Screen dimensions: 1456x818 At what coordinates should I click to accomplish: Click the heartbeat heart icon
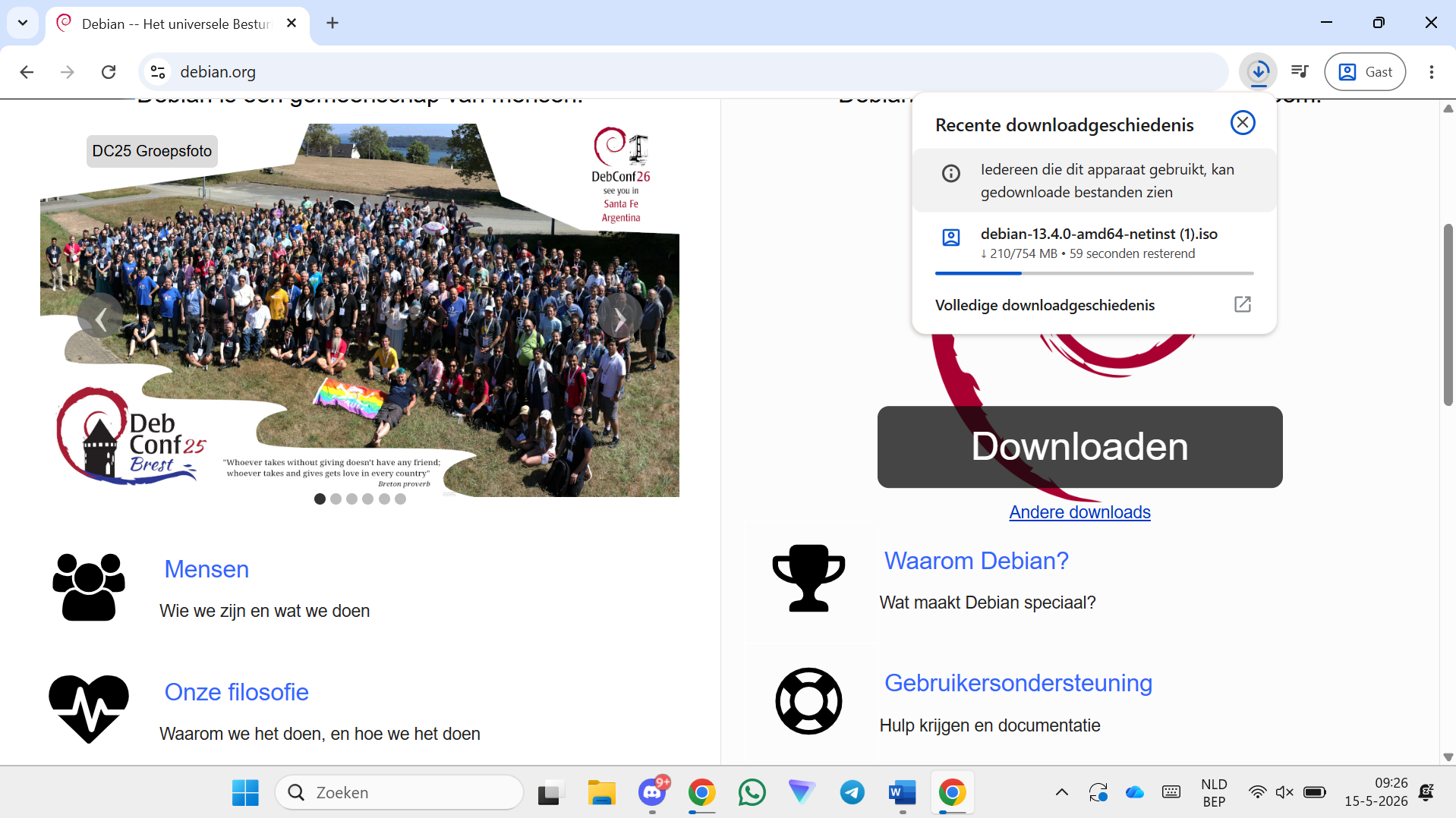pyautogui.click(x=89, y=709)
